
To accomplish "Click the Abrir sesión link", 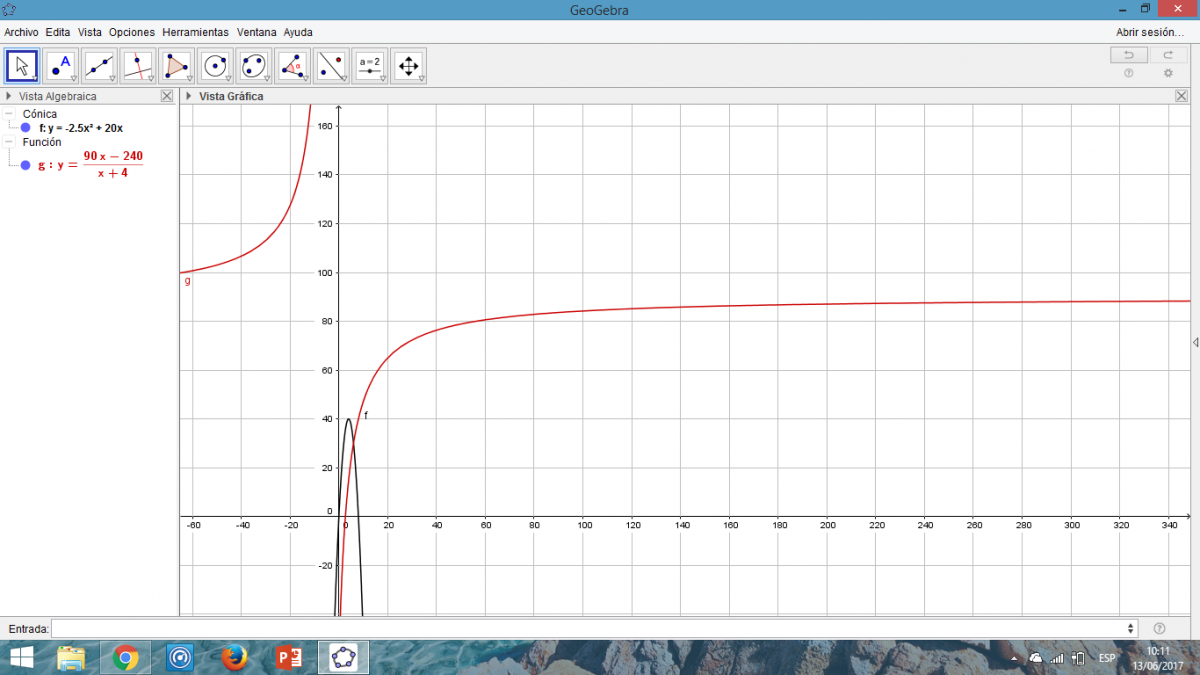I will click(1149, 32).
